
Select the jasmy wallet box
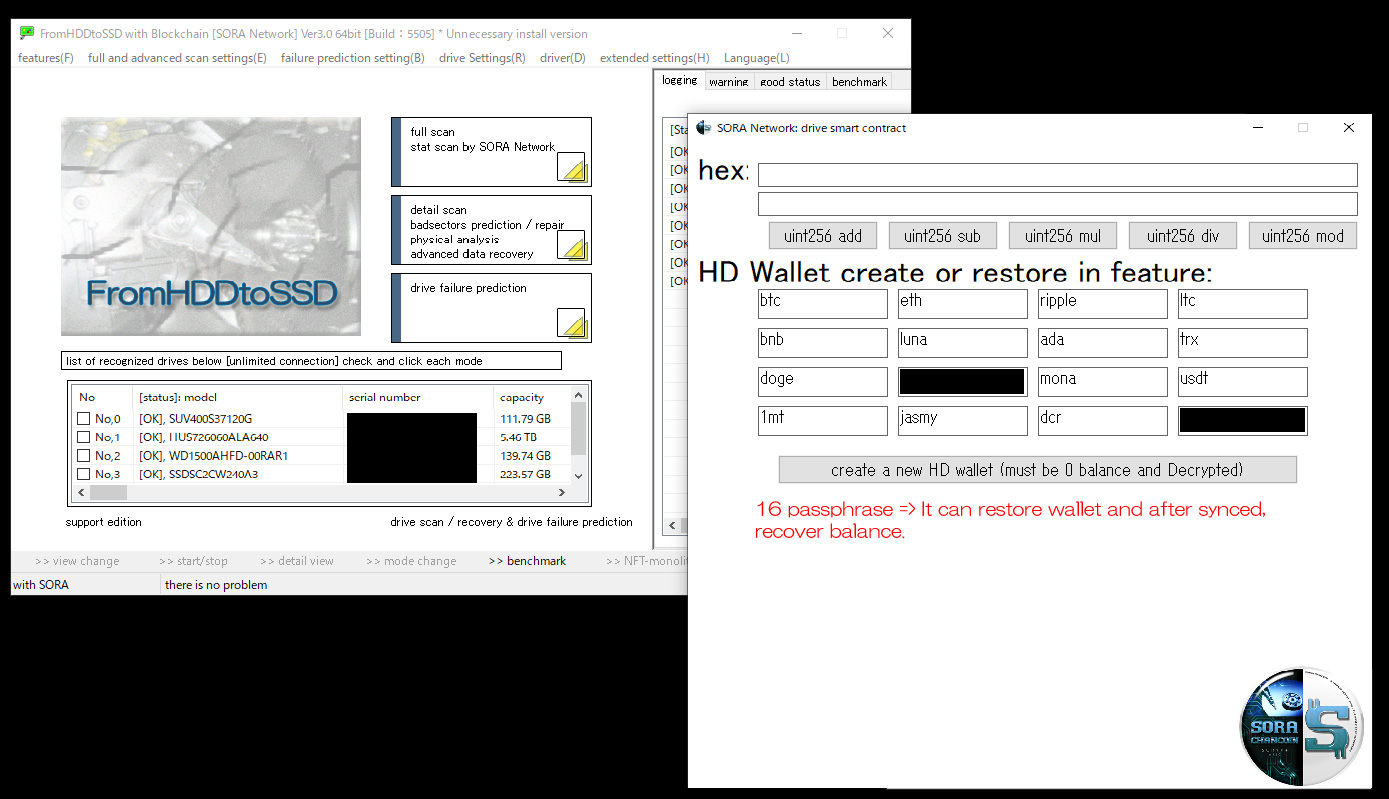pyautogui.click(x=963, y=421)
